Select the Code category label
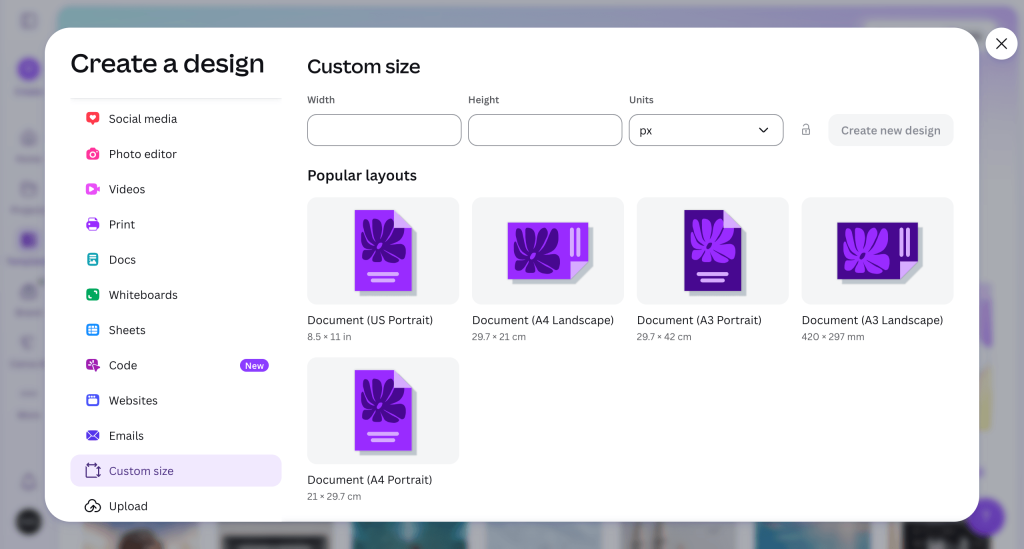 pos(123,365)
